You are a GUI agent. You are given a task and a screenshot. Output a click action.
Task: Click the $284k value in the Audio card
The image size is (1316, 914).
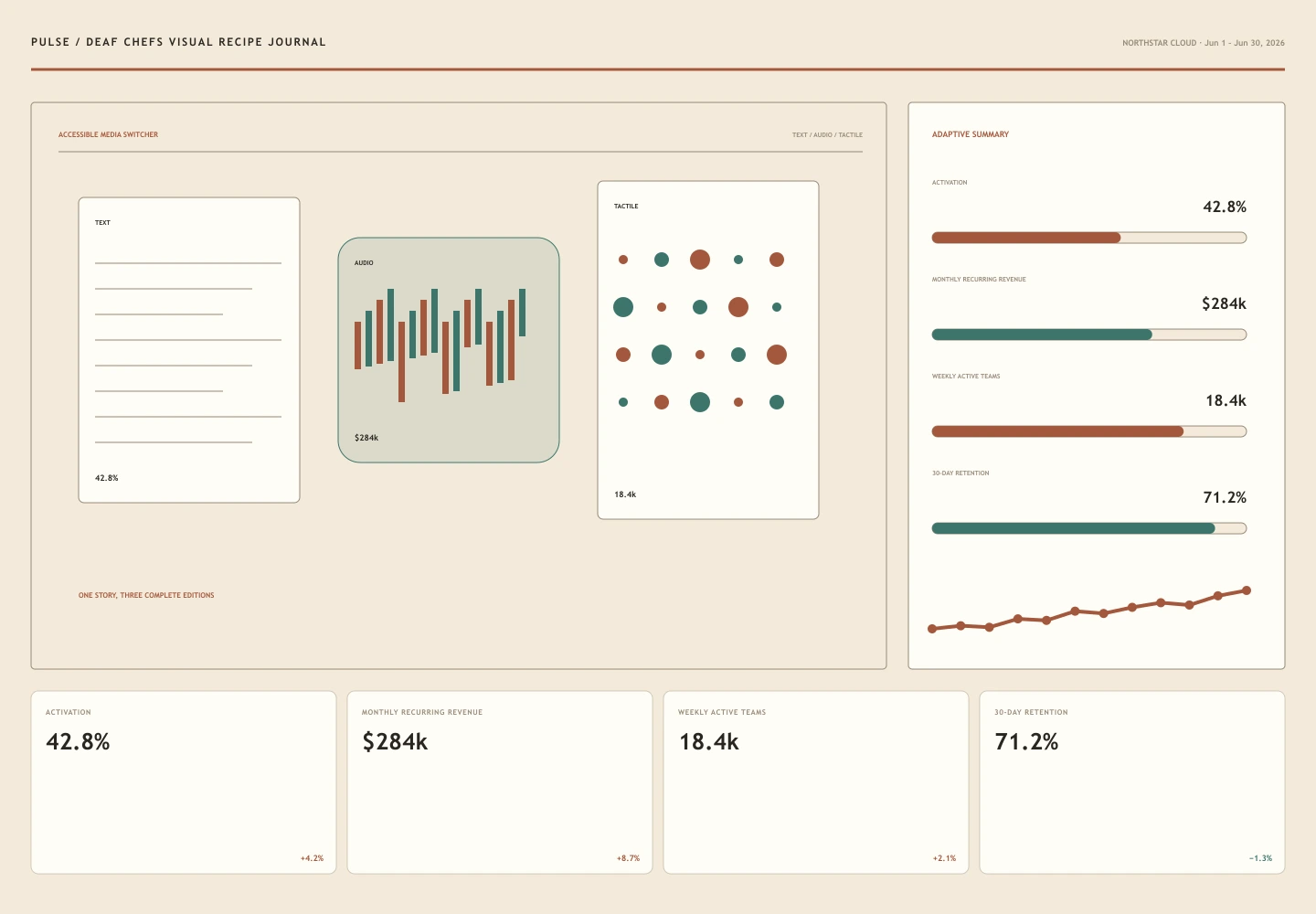coord(366,438)
